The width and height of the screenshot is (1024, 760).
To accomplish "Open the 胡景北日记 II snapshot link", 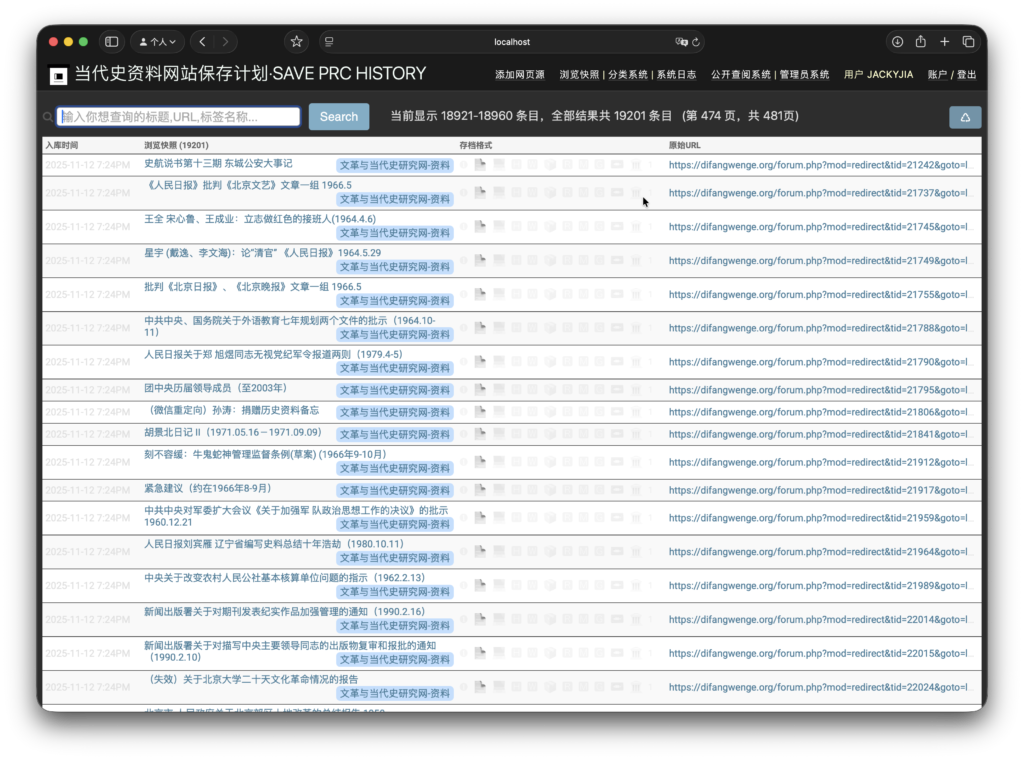I will 218,433.
